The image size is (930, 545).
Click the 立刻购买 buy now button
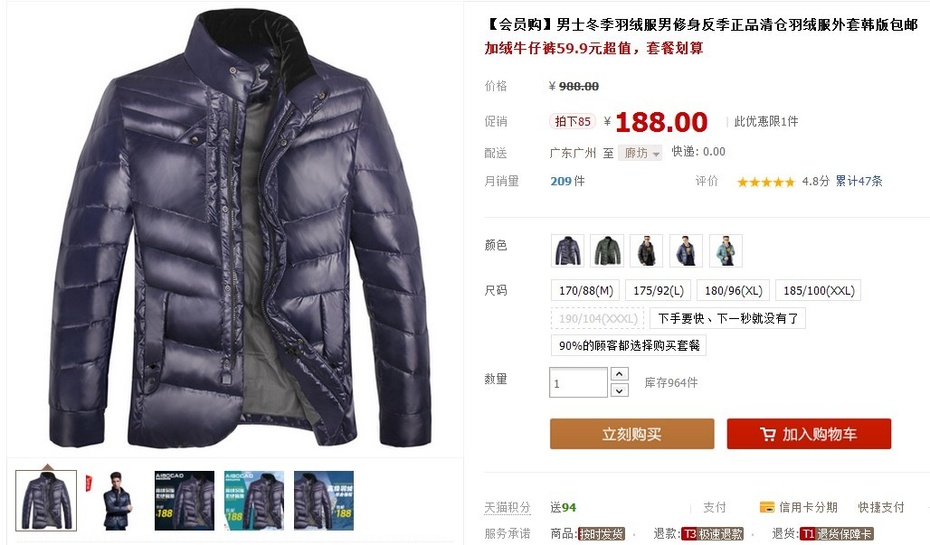click(x=632, y=434)
